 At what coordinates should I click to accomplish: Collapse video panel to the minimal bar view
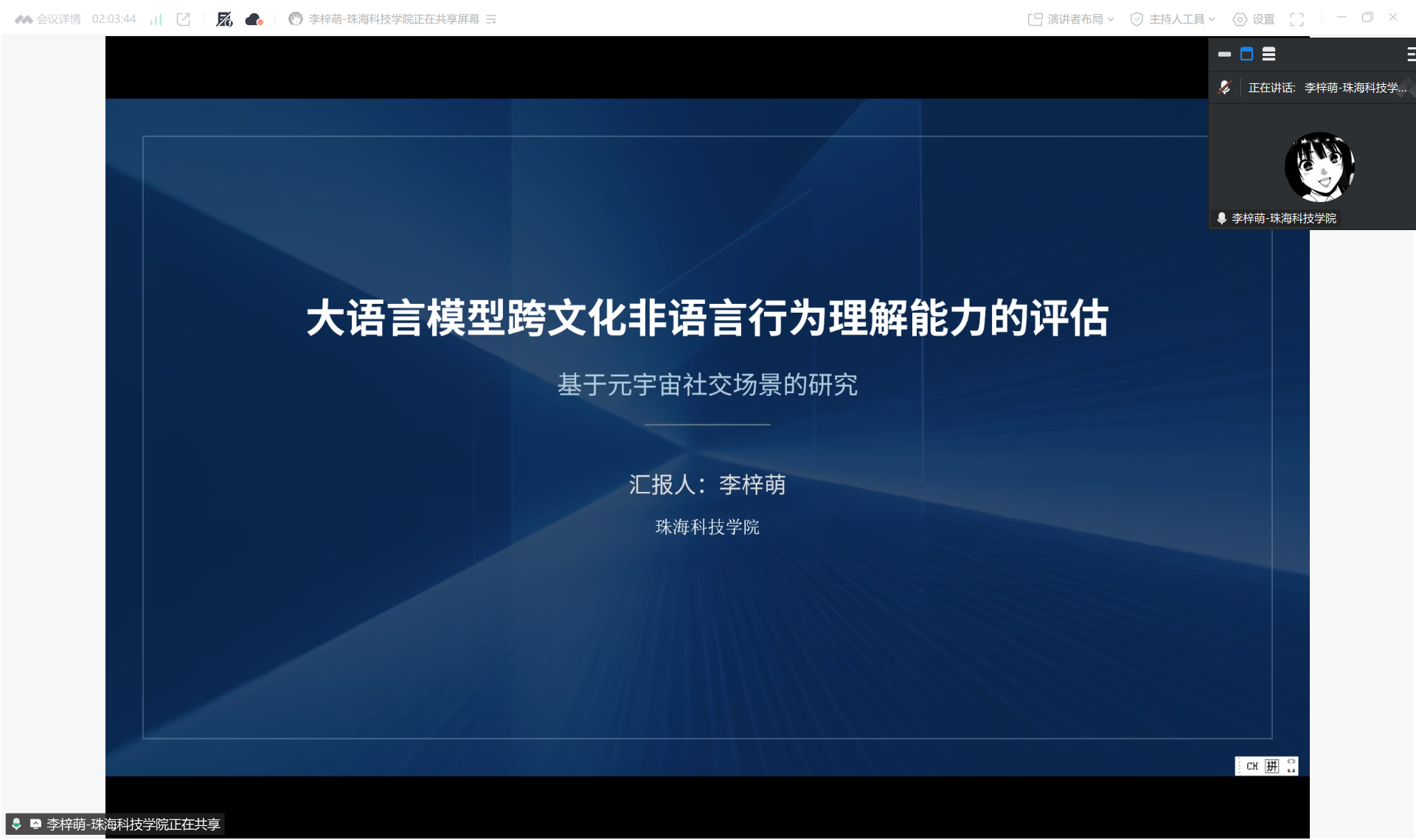click(x=1224, y=54)
